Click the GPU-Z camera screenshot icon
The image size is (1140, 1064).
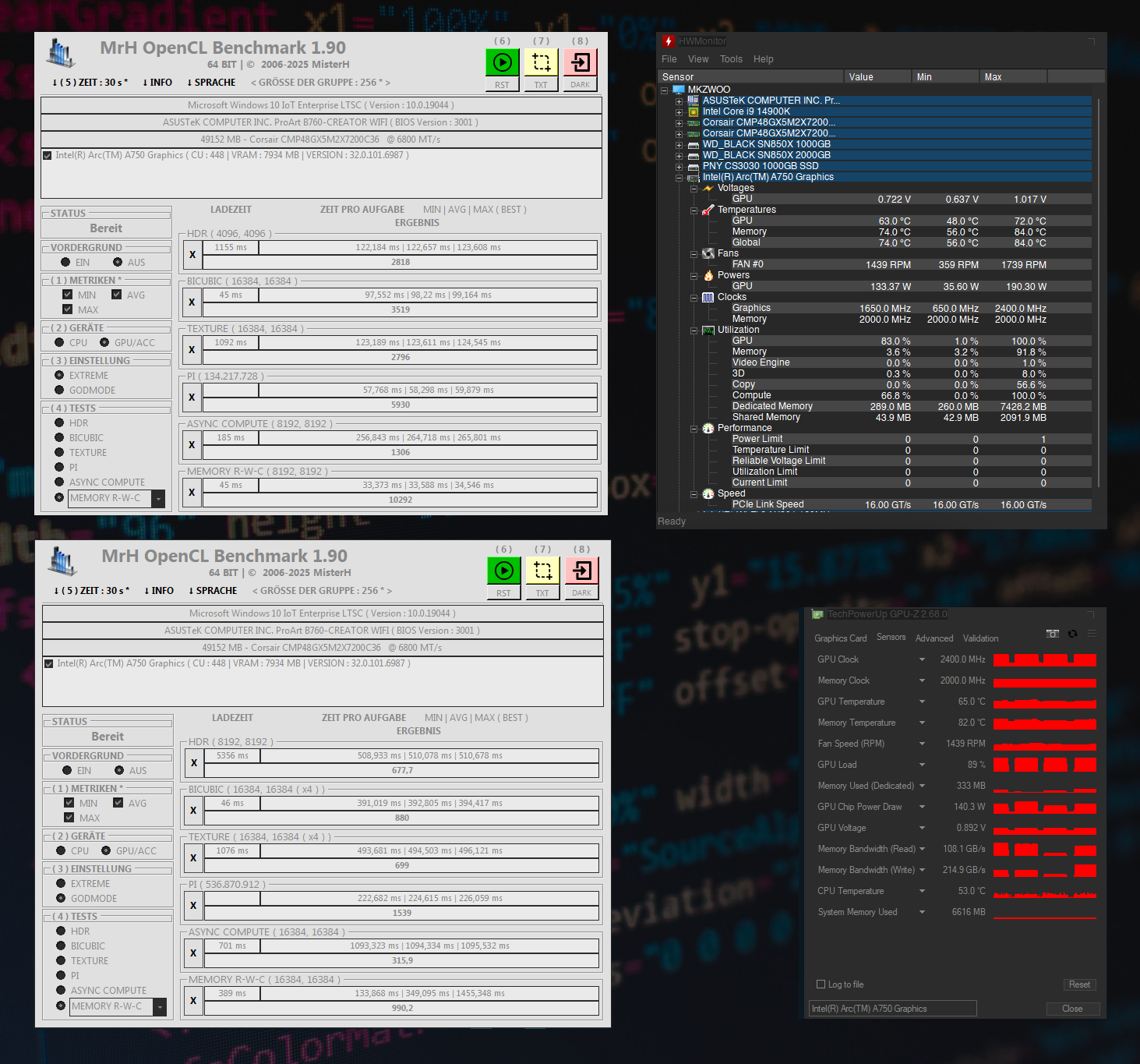[1053, 634]
